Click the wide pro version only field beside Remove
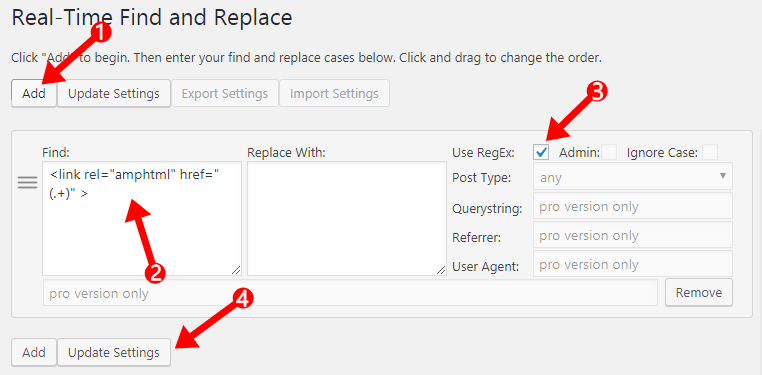 tap(350, 293)
